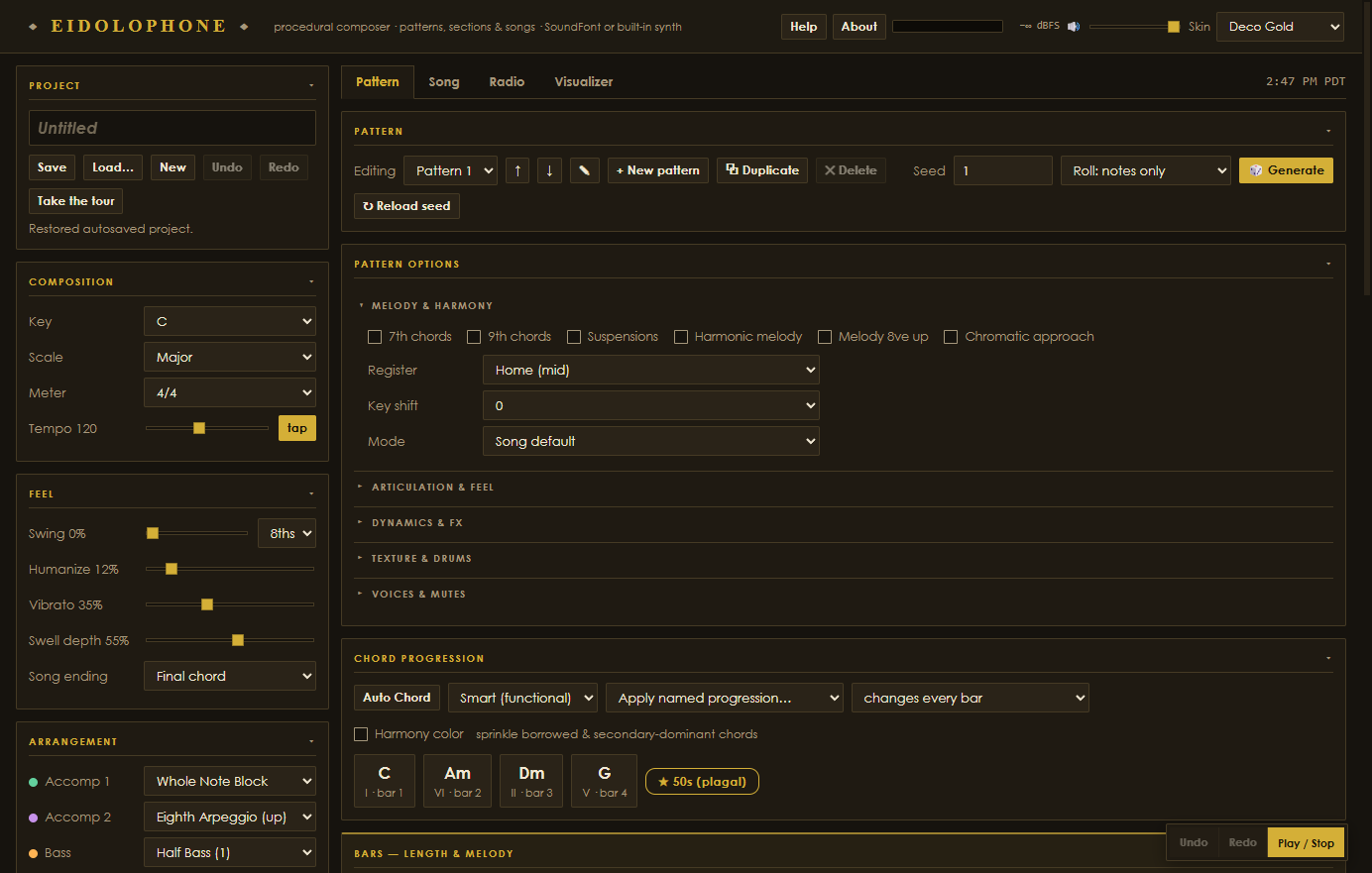Viewport: 1372px width, 873px height.
Task: Adjust the Vibrato slider
Action: tap(230, 604)
